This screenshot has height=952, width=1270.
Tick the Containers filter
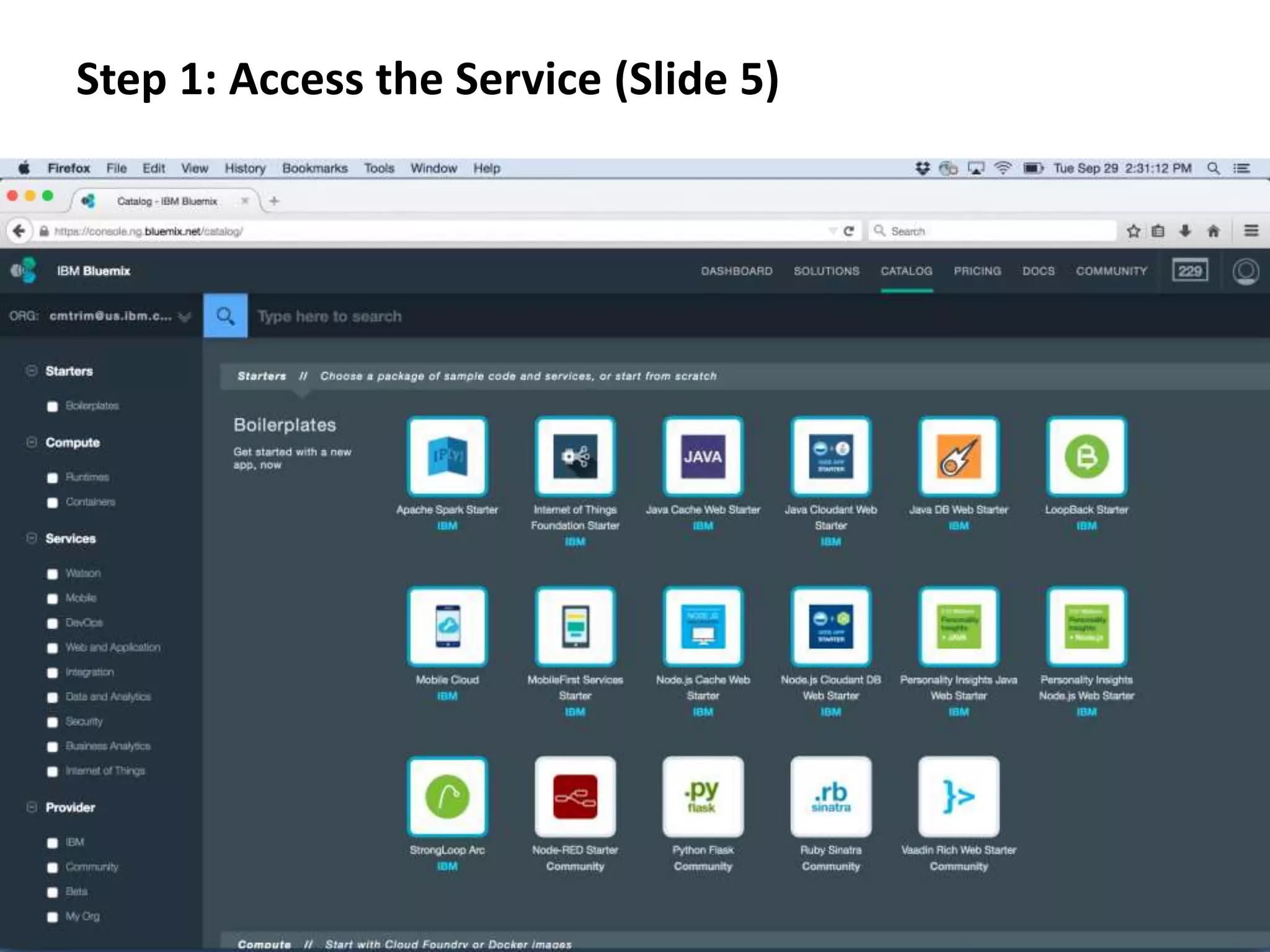[x=53, y=503]
